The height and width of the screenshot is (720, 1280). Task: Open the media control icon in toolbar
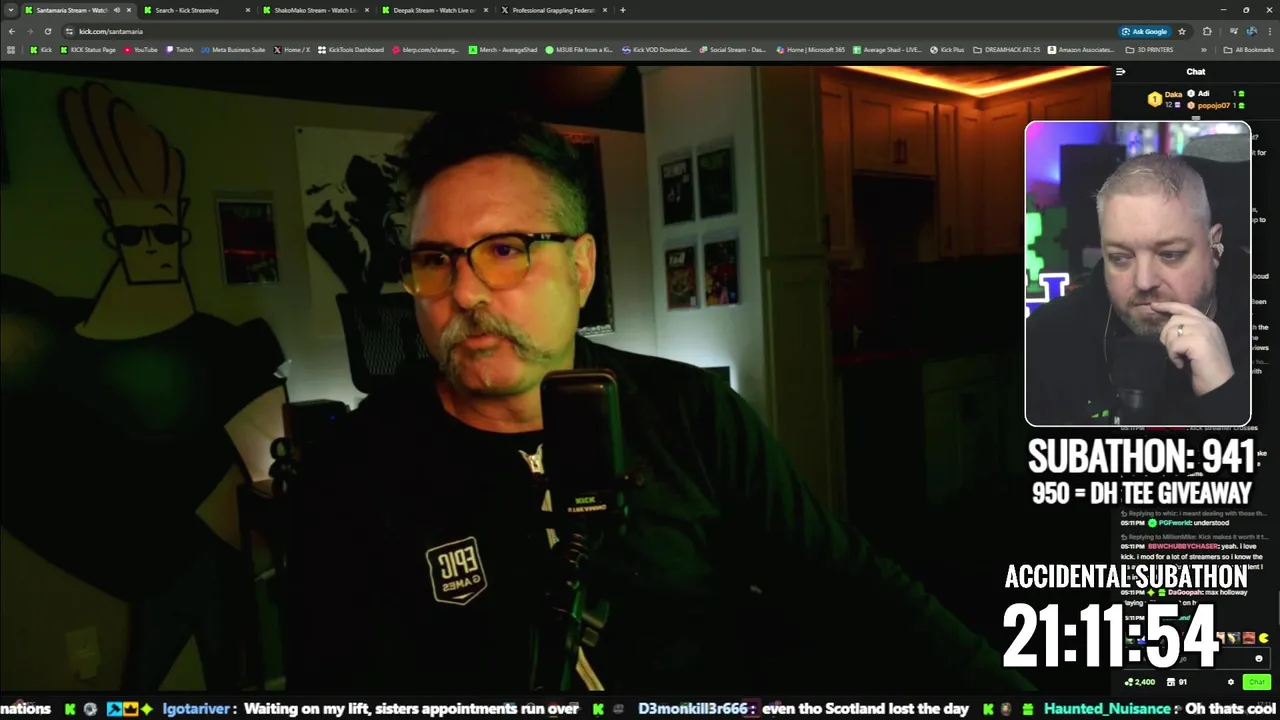click(1232, 31)
